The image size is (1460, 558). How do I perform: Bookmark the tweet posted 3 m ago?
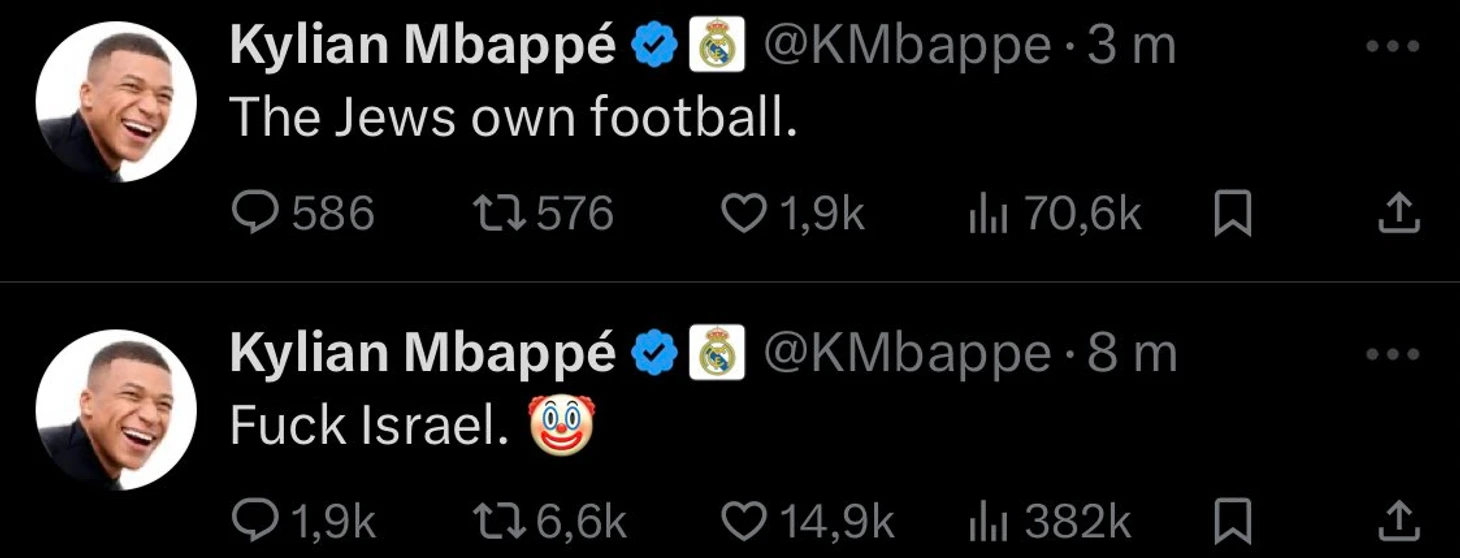pyautogui.click(x=1232, y=214)
